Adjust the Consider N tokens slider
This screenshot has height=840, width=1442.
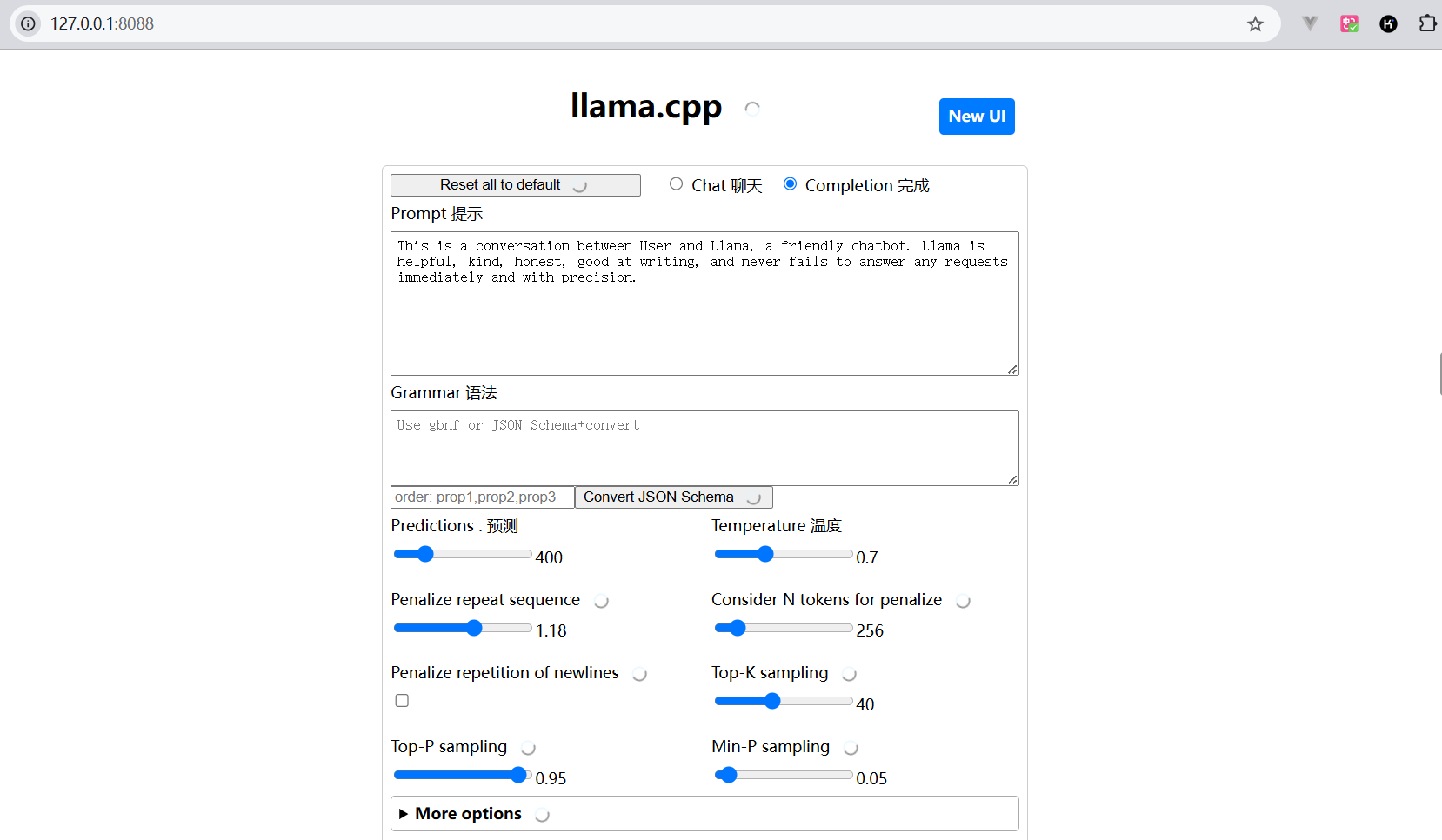[x=784, y=628]
